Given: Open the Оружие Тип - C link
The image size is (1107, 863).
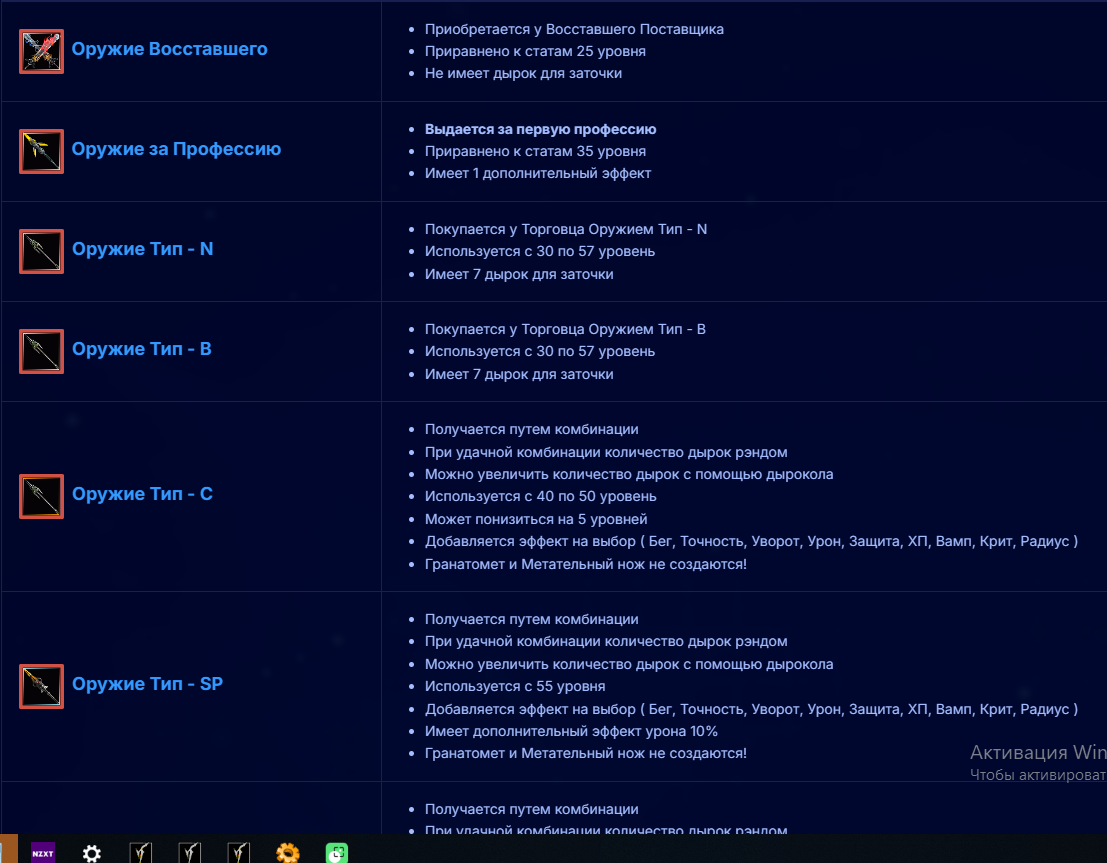Looking at the screenshot, I should click(x=143, y=494).
